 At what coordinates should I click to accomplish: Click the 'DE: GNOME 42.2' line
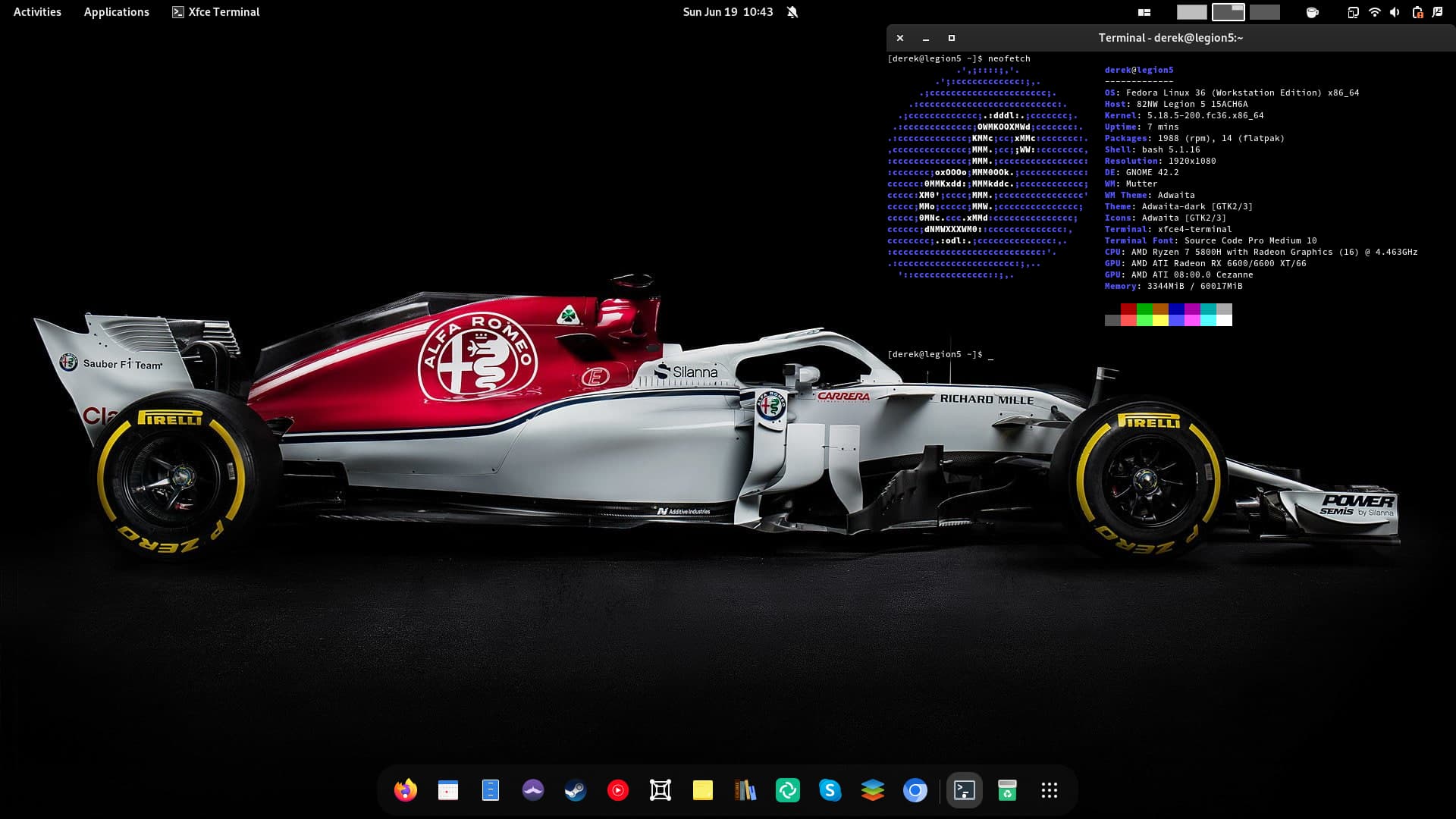1142,172
